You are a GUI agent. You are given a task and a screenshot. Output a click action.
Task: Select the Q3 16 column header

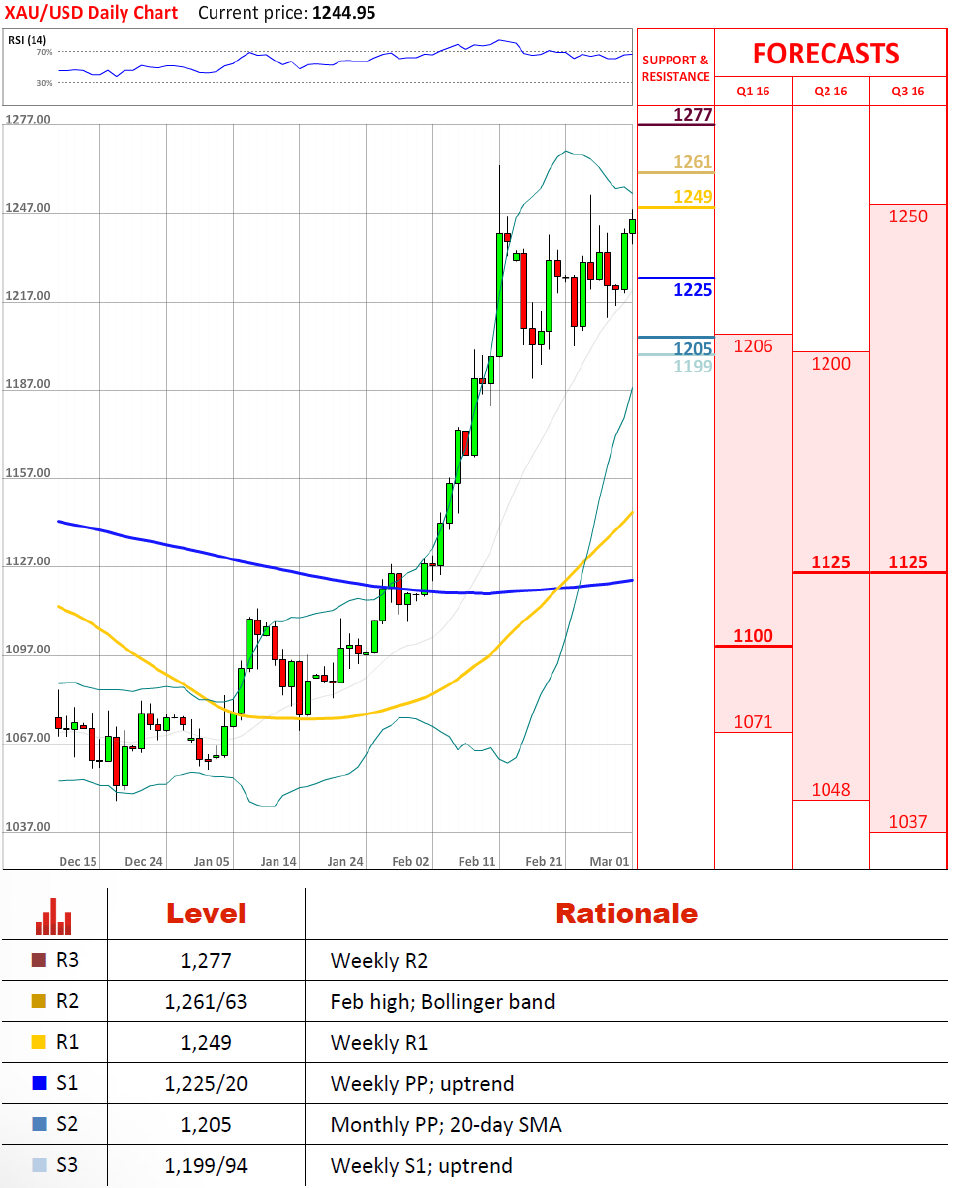pos(908,92)
